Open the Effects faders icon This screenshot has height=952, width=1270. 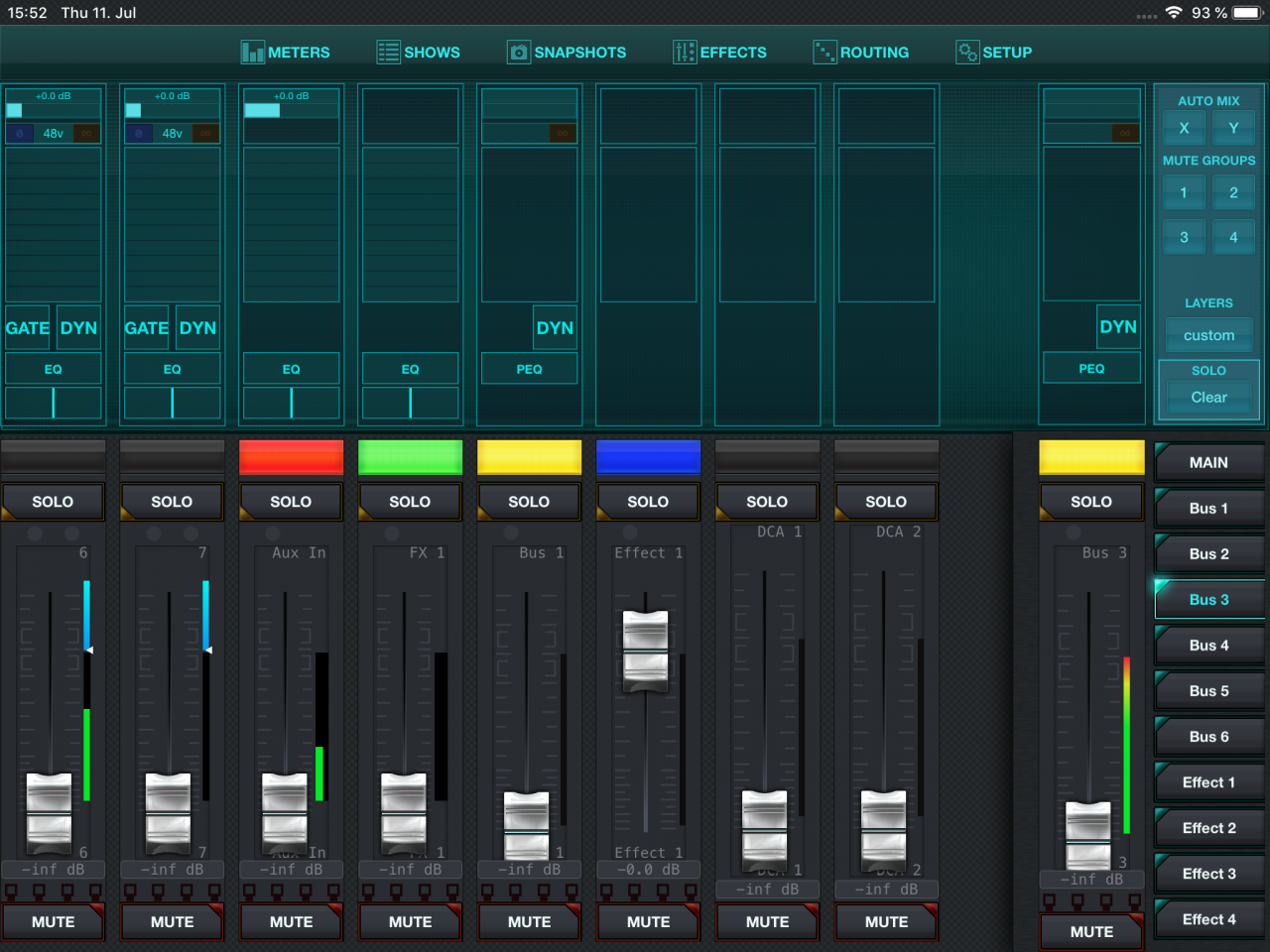(685, 53)
